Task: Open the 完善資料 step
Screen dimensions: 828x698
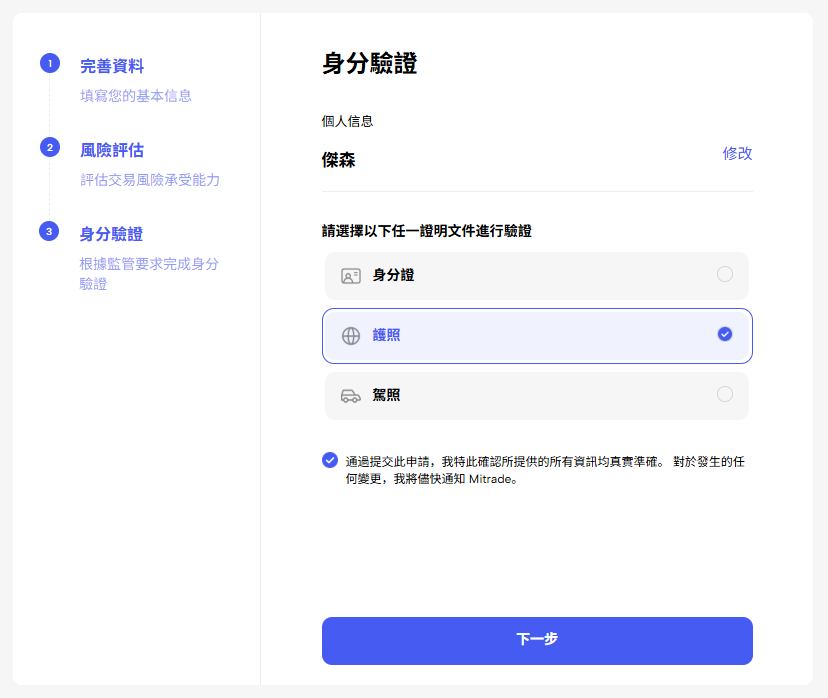Action: [112, 67]
